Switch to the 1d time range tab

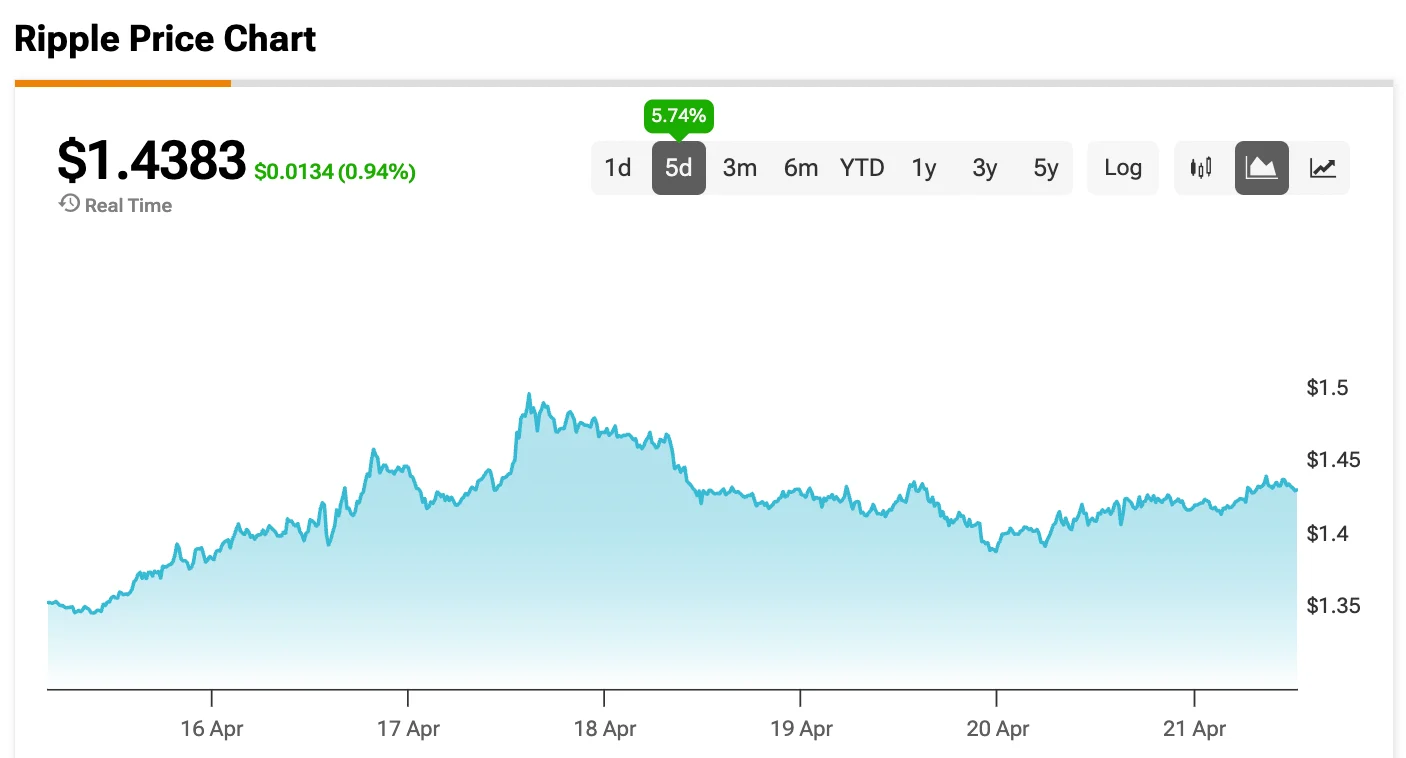[618, 168]
